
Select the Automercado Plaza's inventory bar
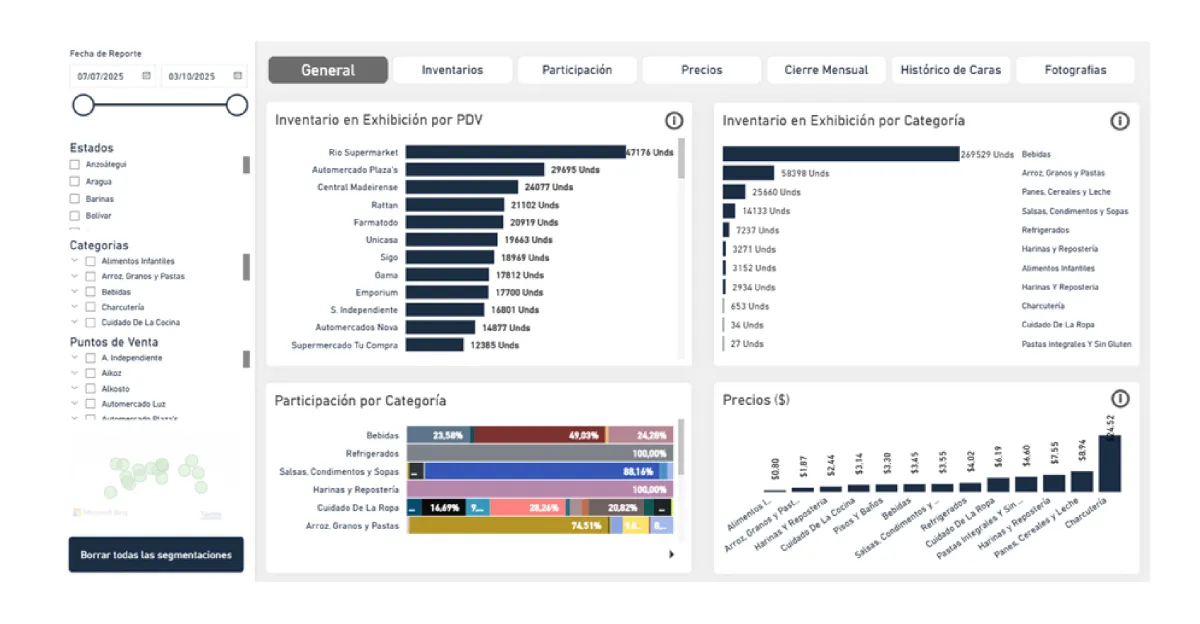(475, 170)
